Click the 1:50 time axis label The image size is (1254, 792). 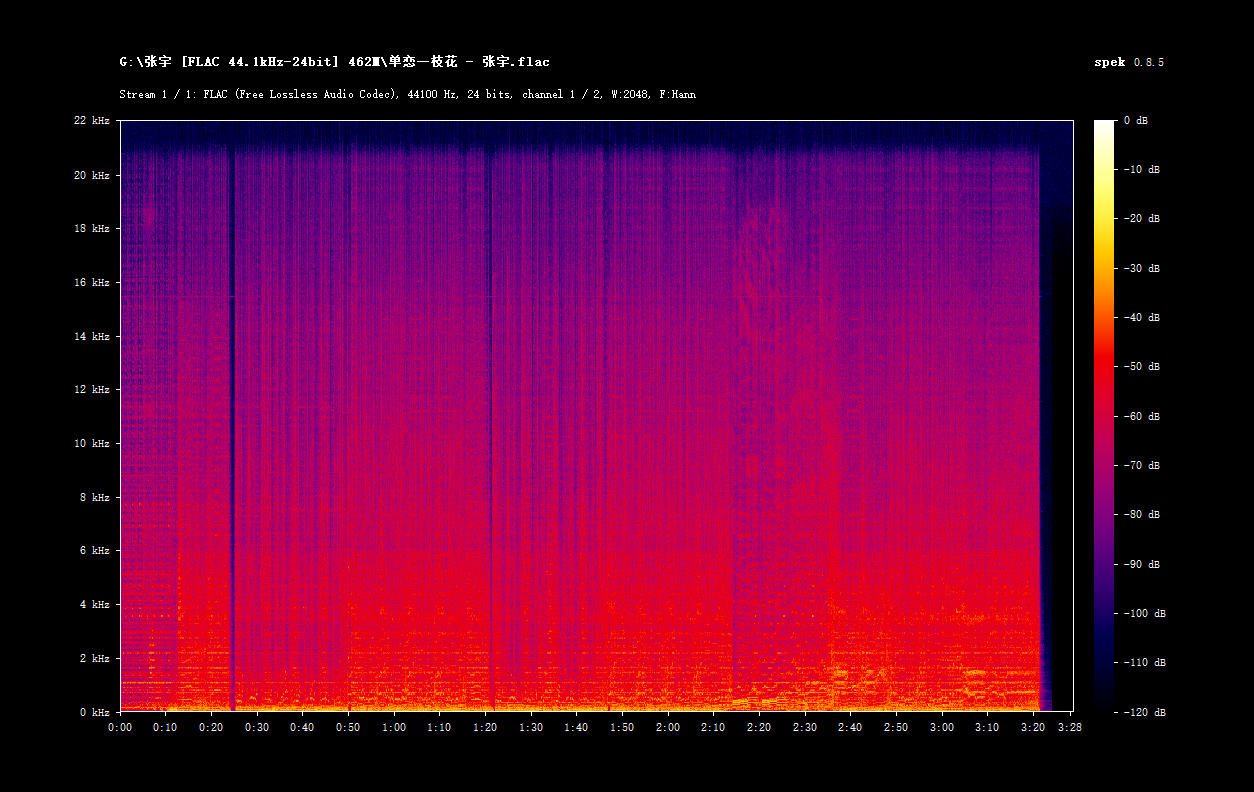click(x=622, y=728)
